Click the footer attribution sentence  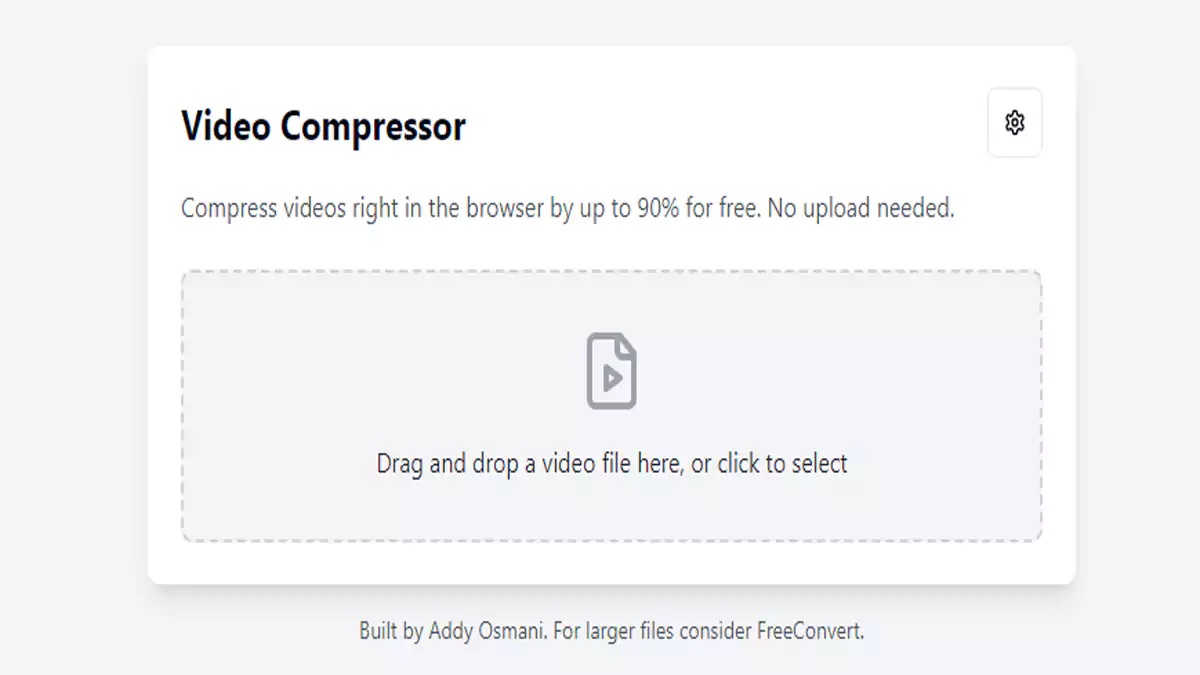point(612,631)
